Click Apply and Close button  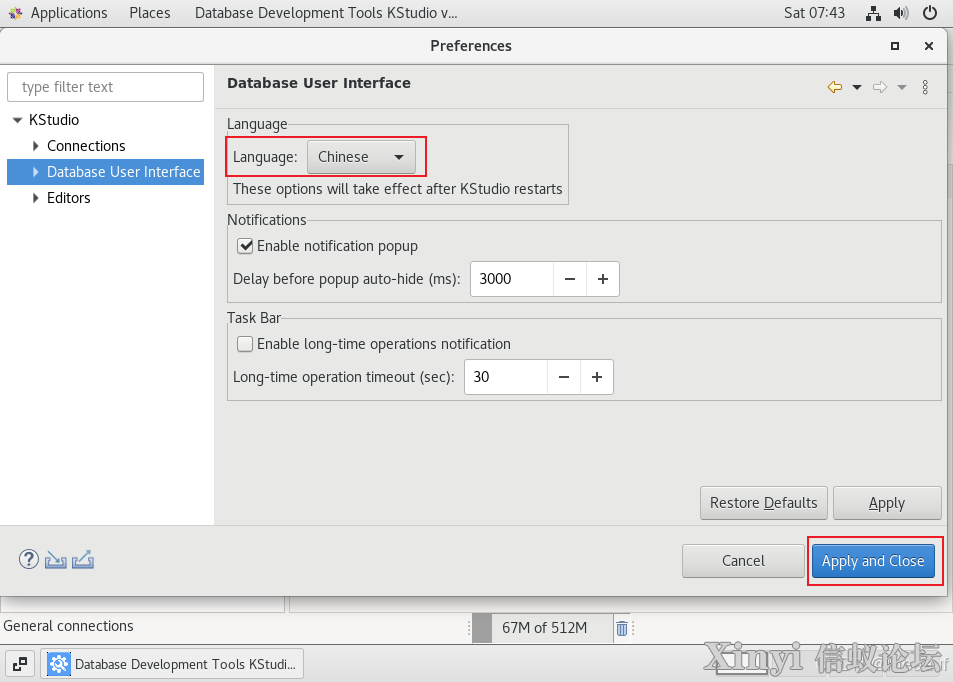873,560
